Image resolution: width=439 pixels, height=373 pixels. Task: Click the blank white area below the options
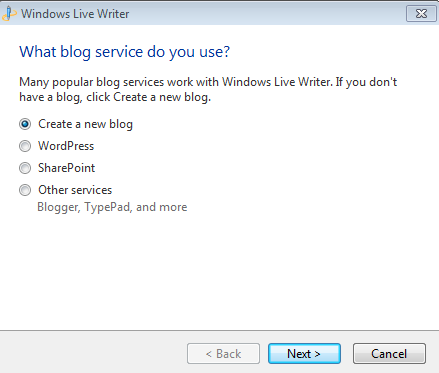point(219,272)
